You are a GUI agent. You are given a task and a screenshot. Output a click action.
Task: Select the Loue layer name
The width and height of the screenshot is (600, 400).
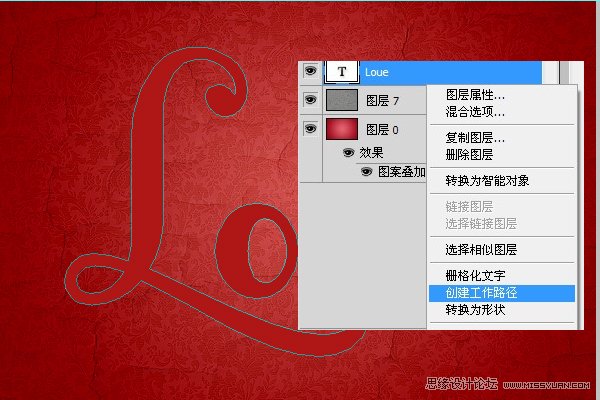pyautogui.click(x=377, y=72)
